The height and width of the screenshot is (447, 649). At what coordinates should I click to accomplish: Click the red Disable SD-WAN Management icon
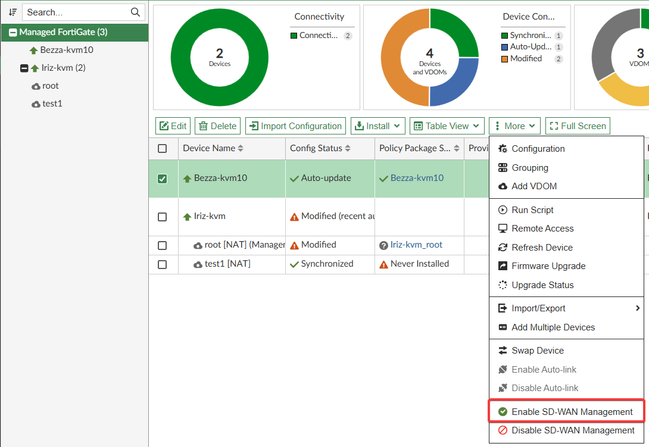point(503,431)
